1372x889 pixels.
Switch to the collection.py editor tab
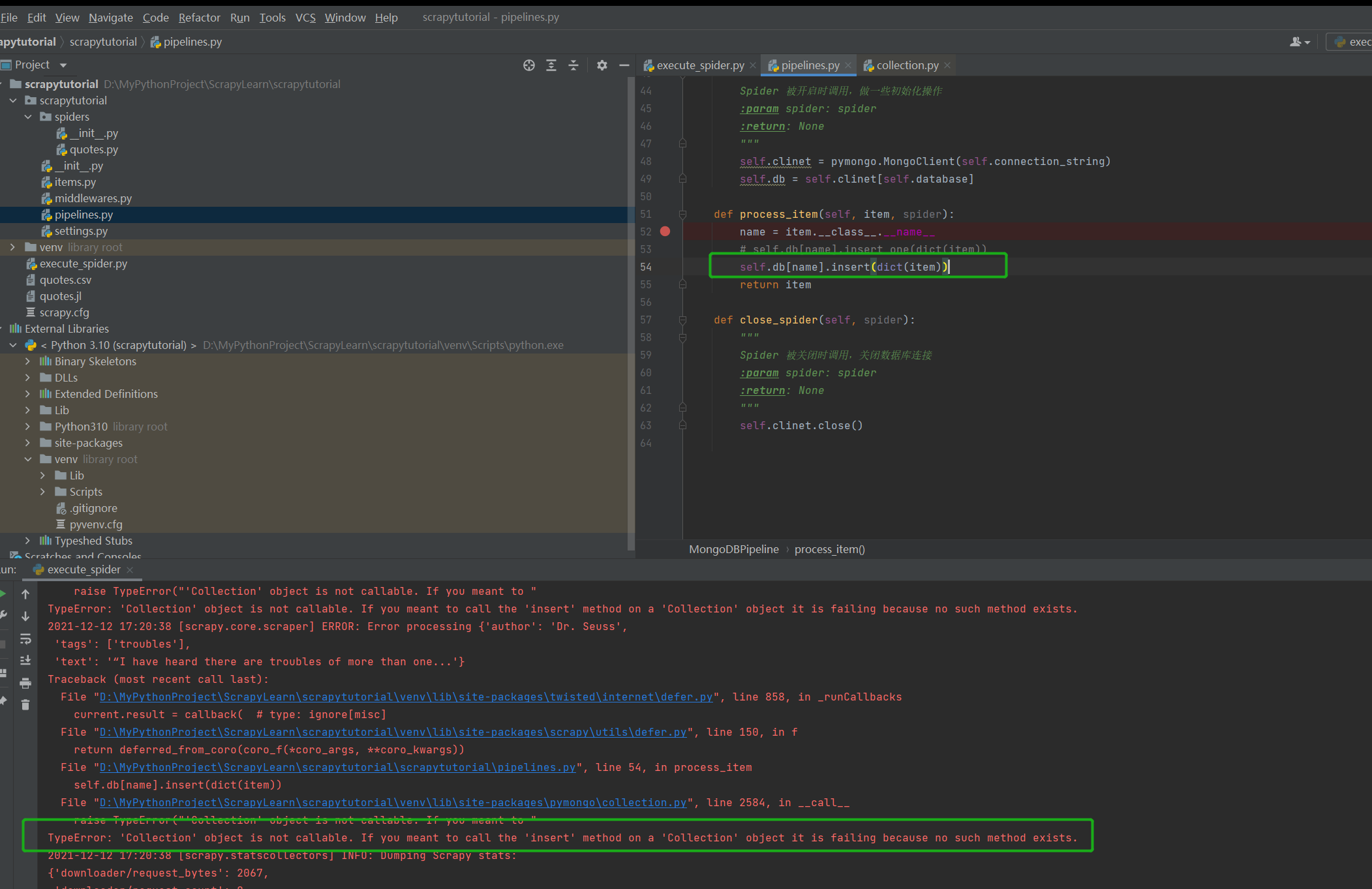907,65
